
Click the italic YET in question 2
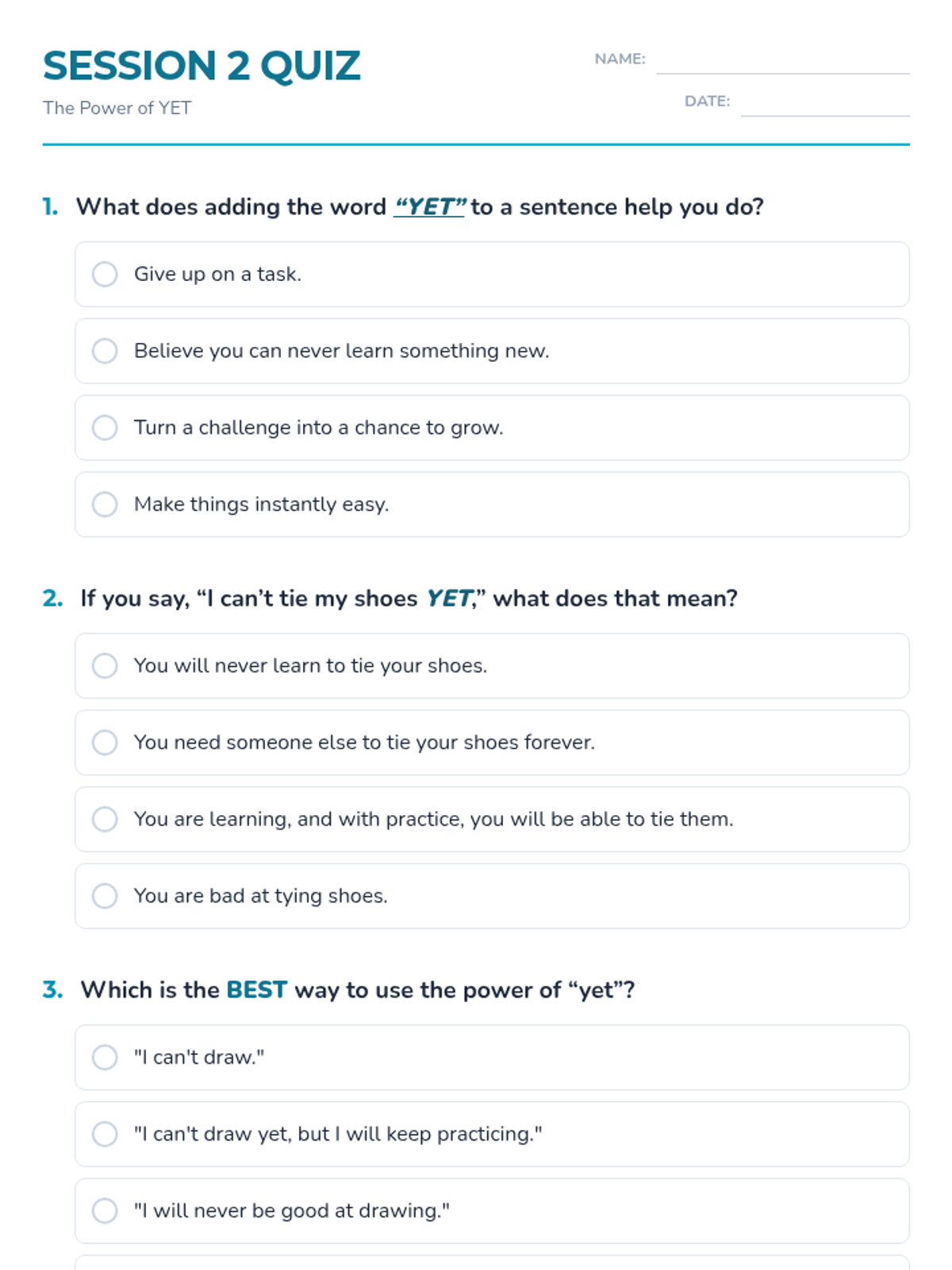[450, 598]
